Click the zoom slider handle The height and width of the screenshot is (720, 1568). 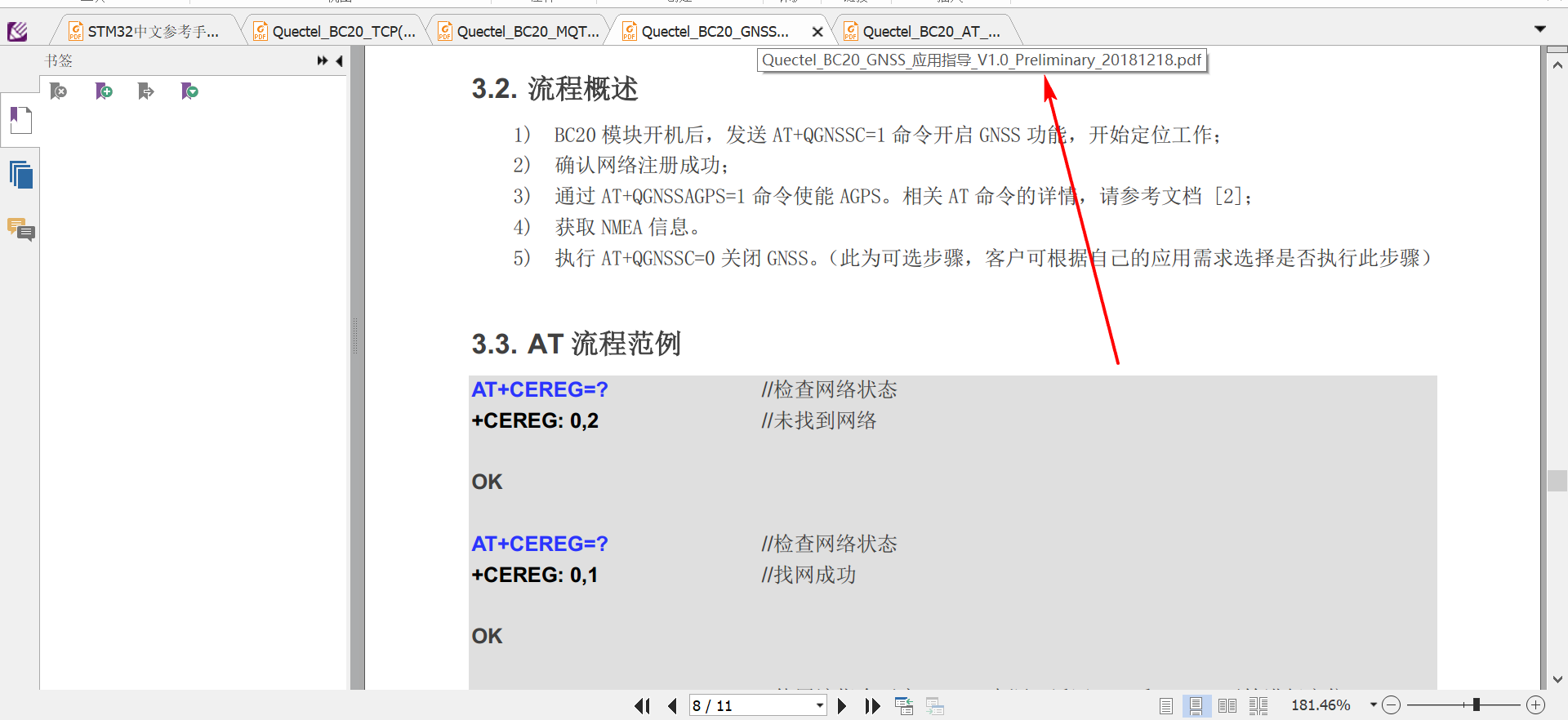(1477, 705)
